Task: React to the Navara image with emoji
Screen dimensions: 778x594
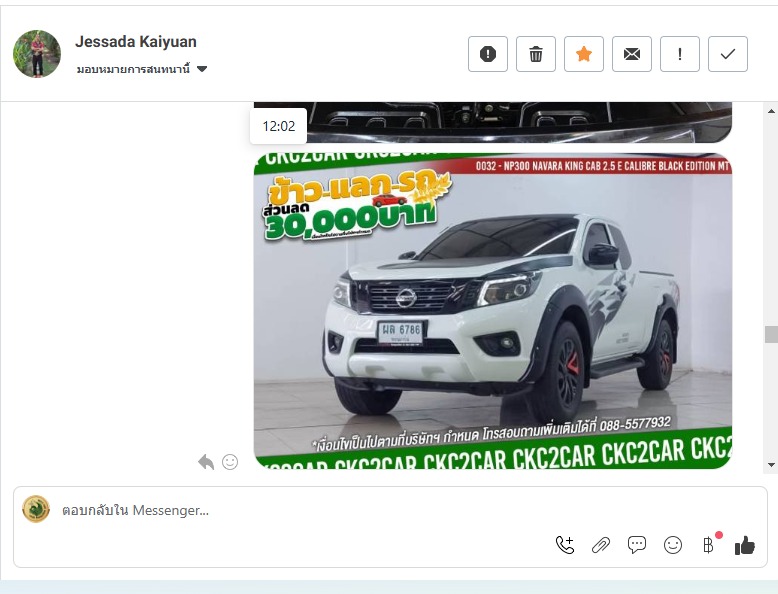Action: 230,462
